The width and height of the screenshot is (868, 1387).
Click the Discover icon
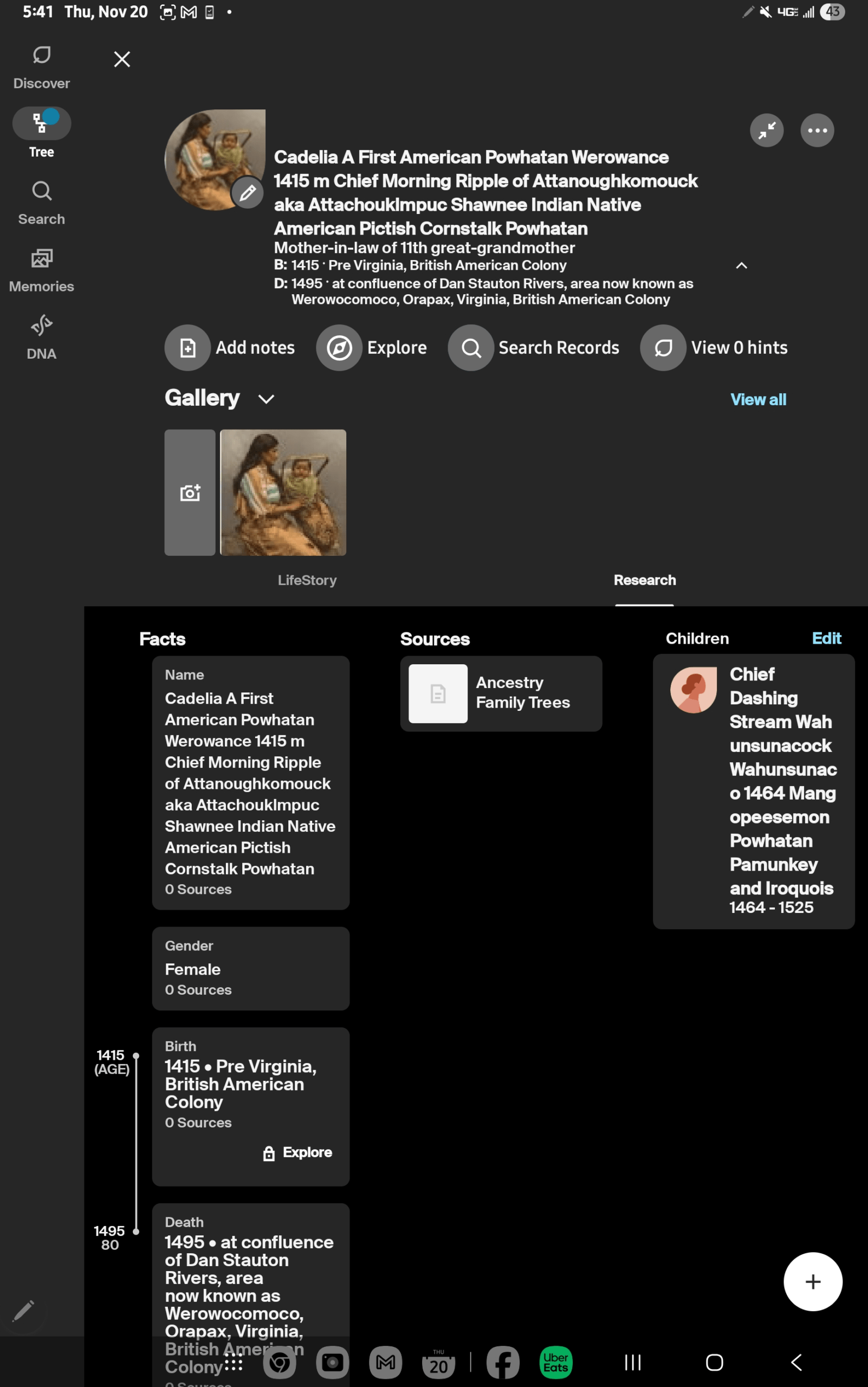click(41, 63)
